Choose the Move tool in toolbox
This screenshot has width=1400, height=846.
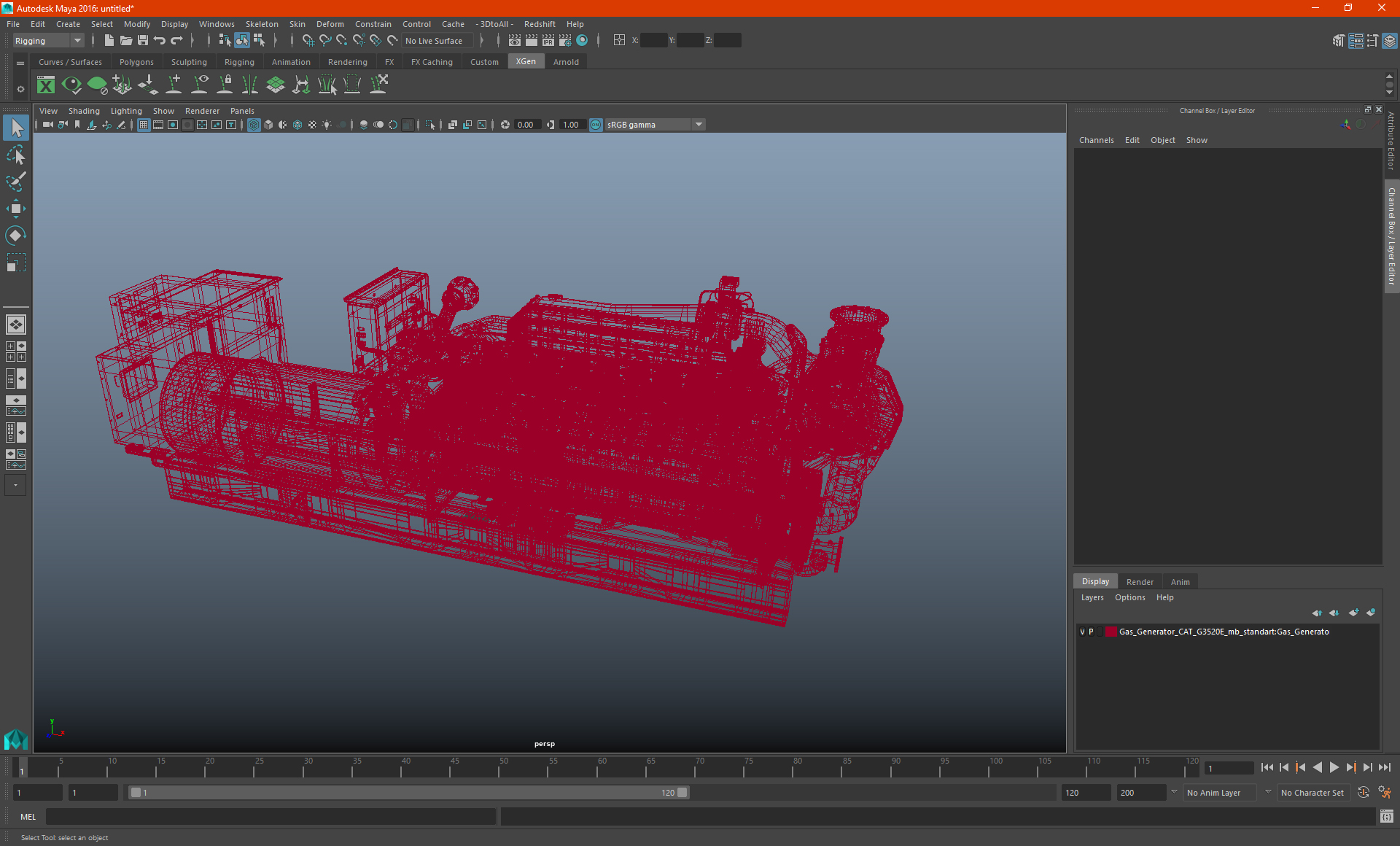pyautogui.click(x=16, y=209)
